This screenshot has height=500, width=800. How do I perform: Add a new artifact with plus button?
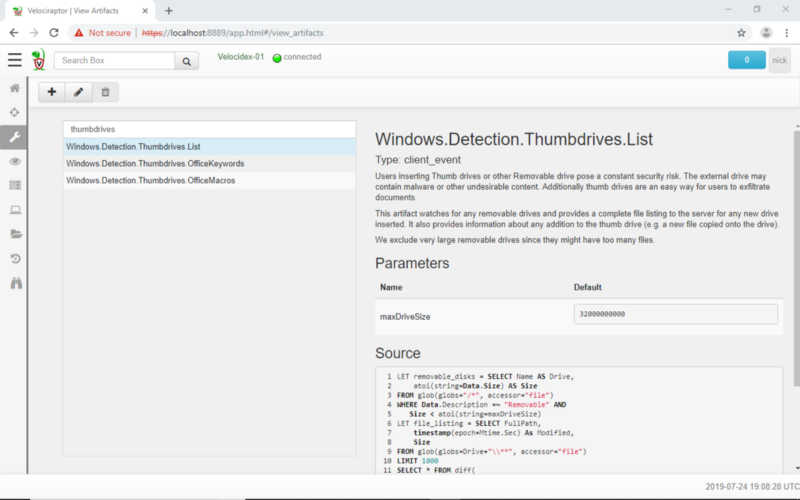(52, 92)
